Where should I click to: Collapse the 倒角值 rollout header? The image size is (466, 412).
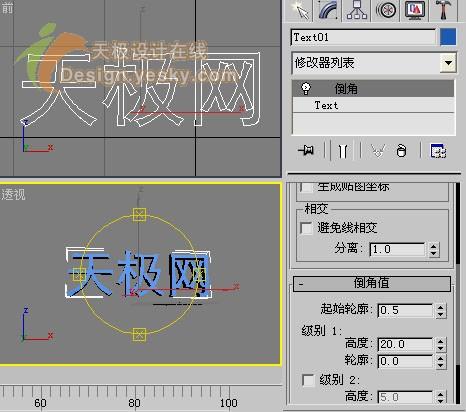tap(372, 283)
